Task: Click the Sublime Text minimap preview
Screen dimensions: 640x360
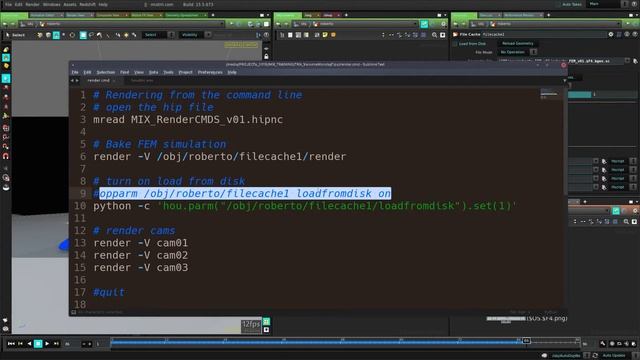Action: pos(549,94)
